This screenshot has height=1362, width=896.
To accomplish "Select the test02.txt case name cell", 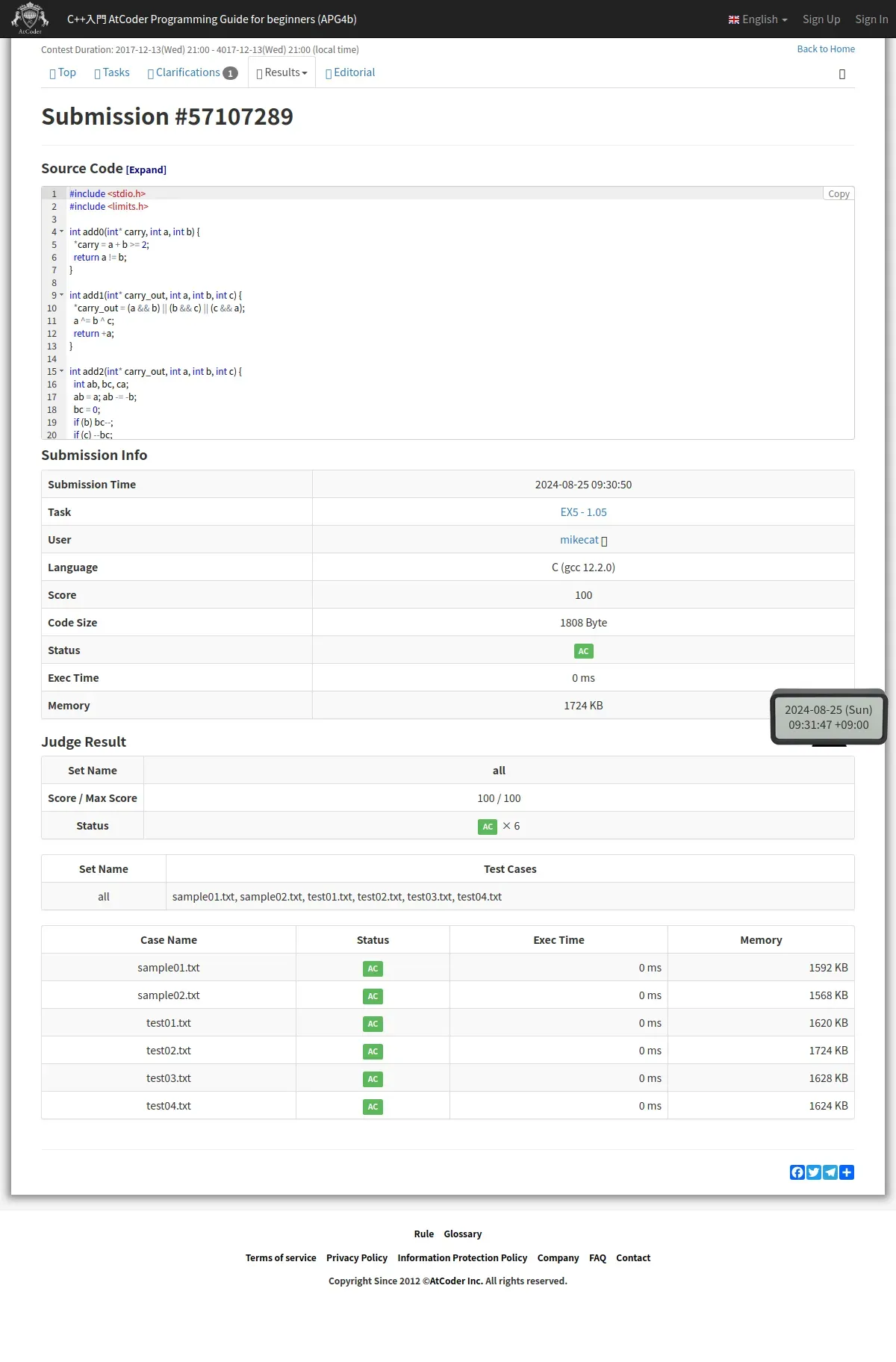I will pos(169,1051).
